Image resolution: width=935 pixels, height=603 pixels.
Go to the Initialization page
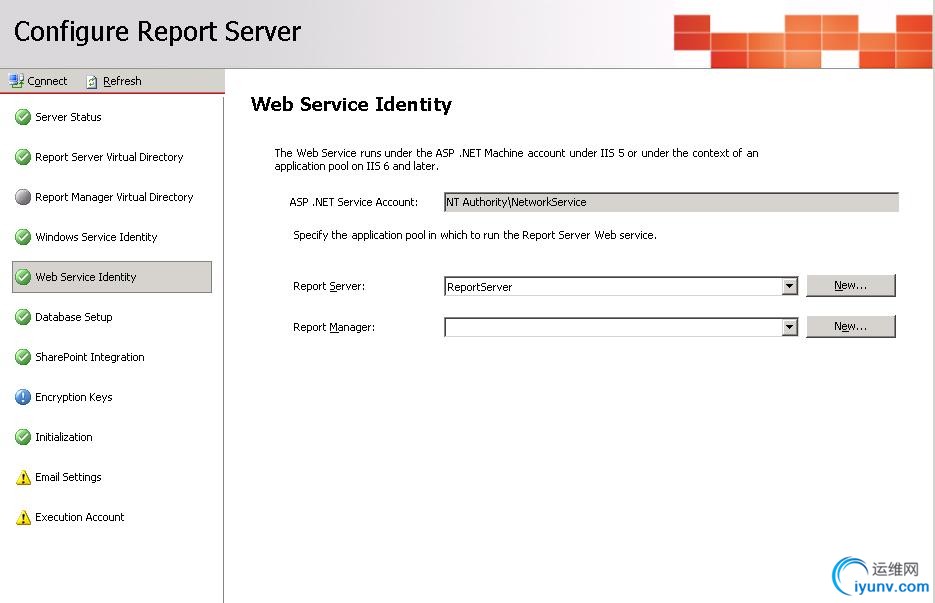pyautogui.click(x=64, y=437)
